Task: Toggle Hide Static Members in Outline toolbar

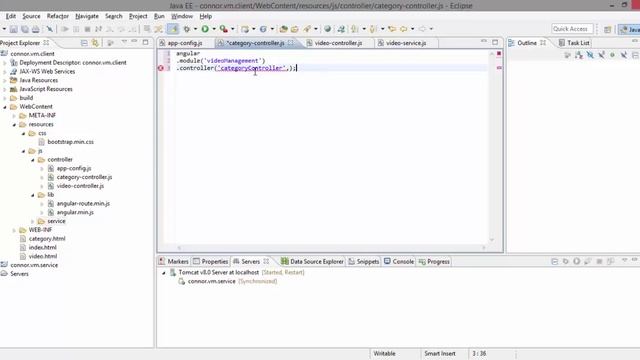Action: (601, 55)
